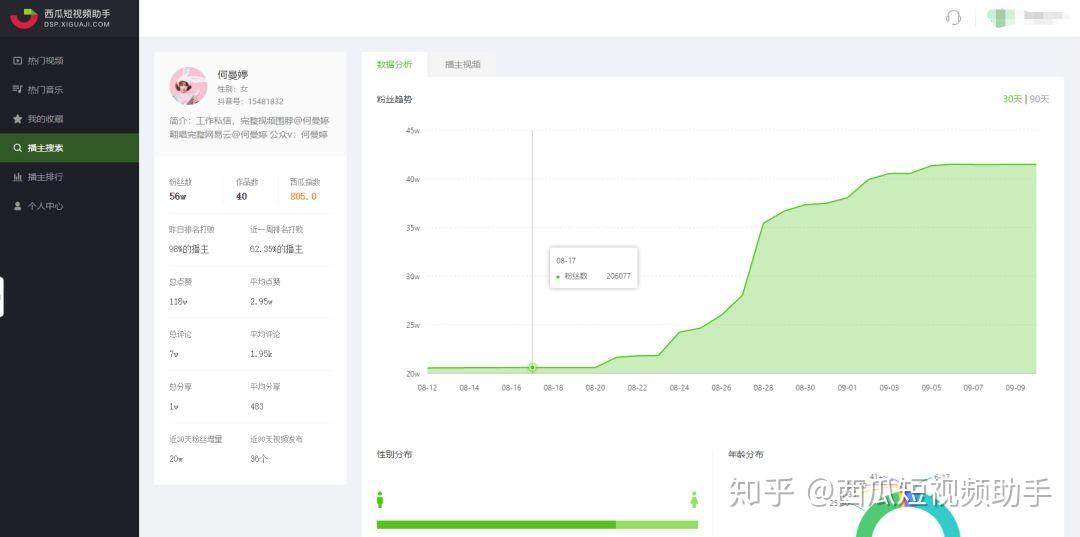Viewport: 1080px width, 537px height.
Task: Click the 08-17 data point on chart
Action: point(532,368)
